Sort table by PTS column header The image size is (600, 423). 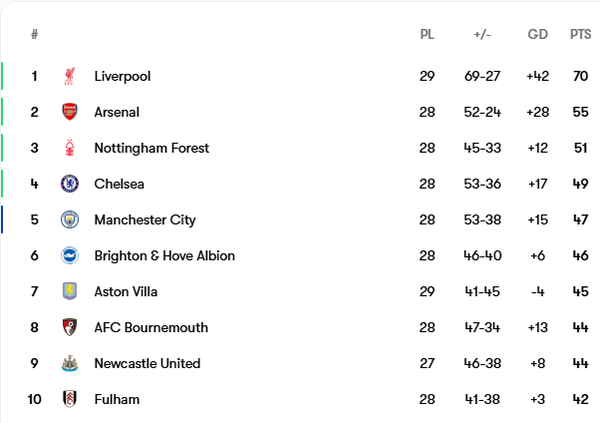580,34
